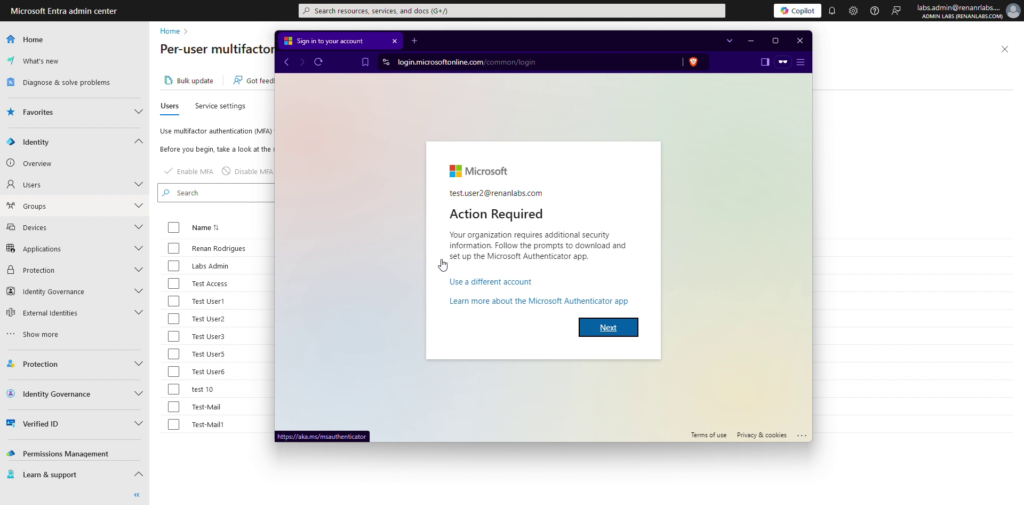Open the help question mark icon
The height and width of the screenshot is (505, 1024).
[x=874, y=10]
